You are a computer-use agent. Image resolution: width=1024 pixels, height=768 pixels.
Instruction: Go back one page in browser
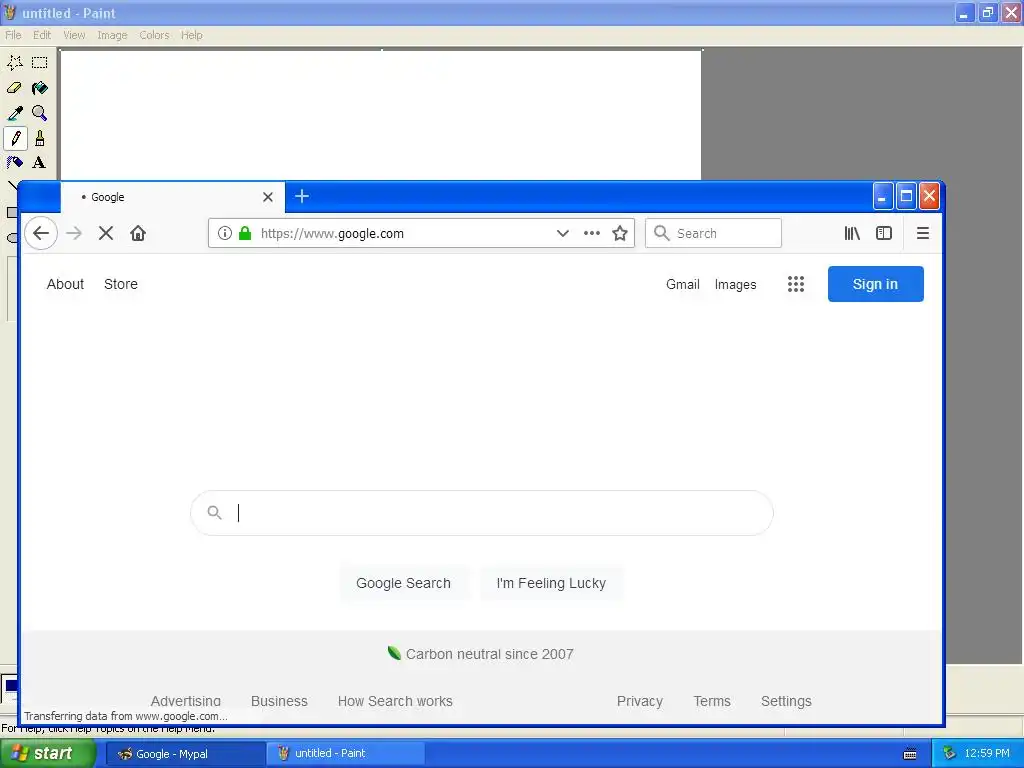[x=41, y=233]
